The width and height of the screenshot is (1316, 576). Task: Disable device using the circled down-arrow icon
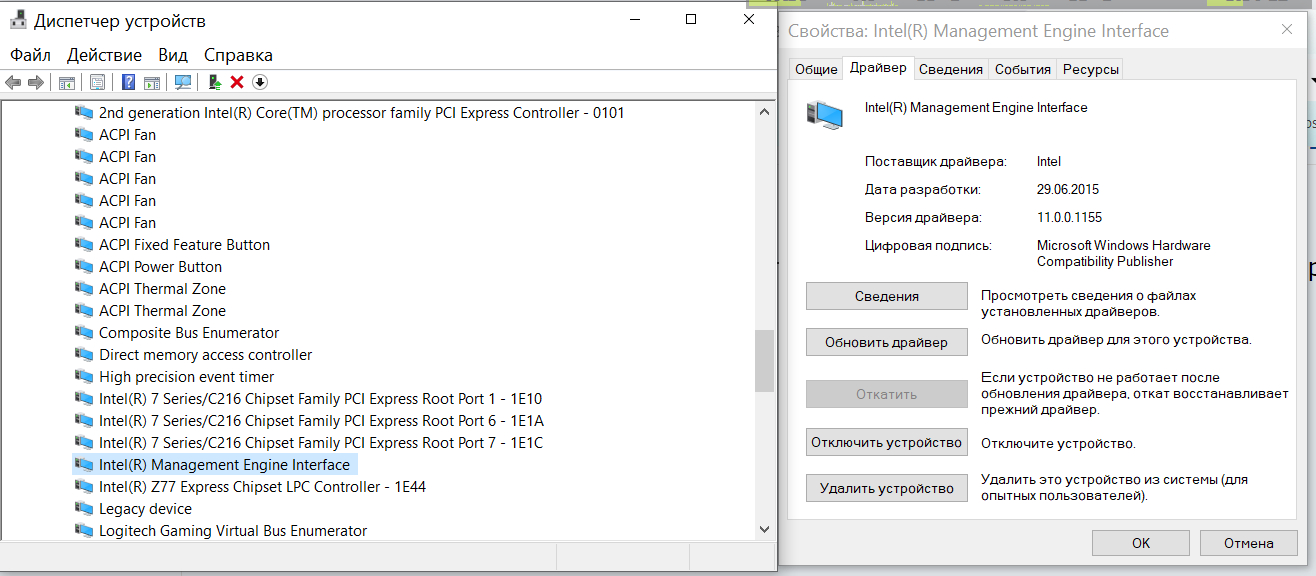tap(260, 82)
